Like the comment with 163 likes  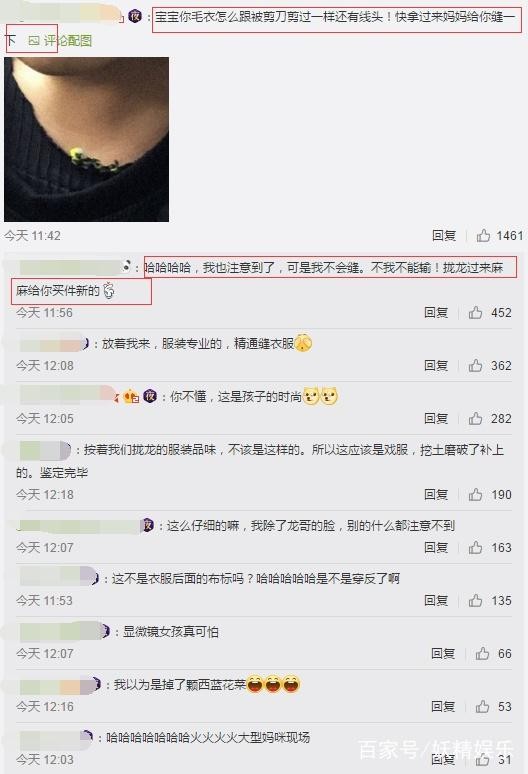pos(475,547)
